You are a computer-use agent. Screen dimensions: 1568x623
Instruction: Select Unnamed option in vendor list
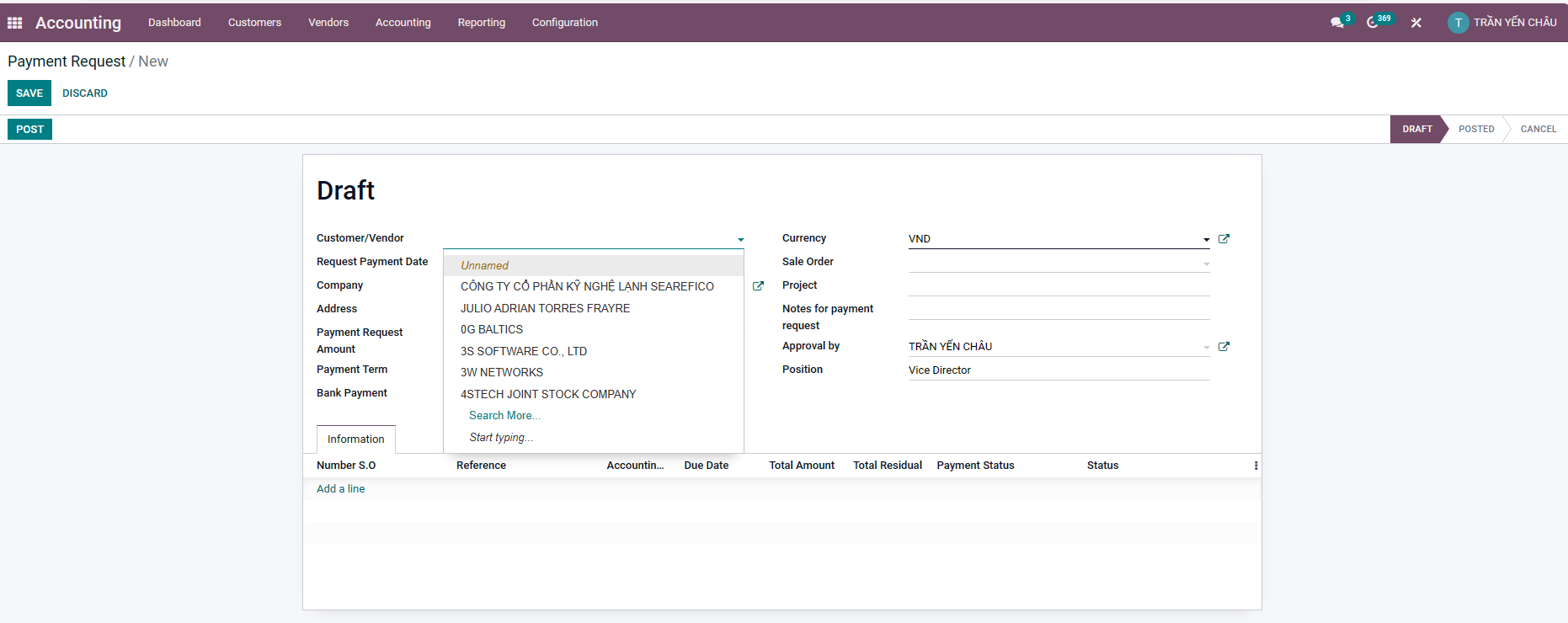[x=594, y=265]
